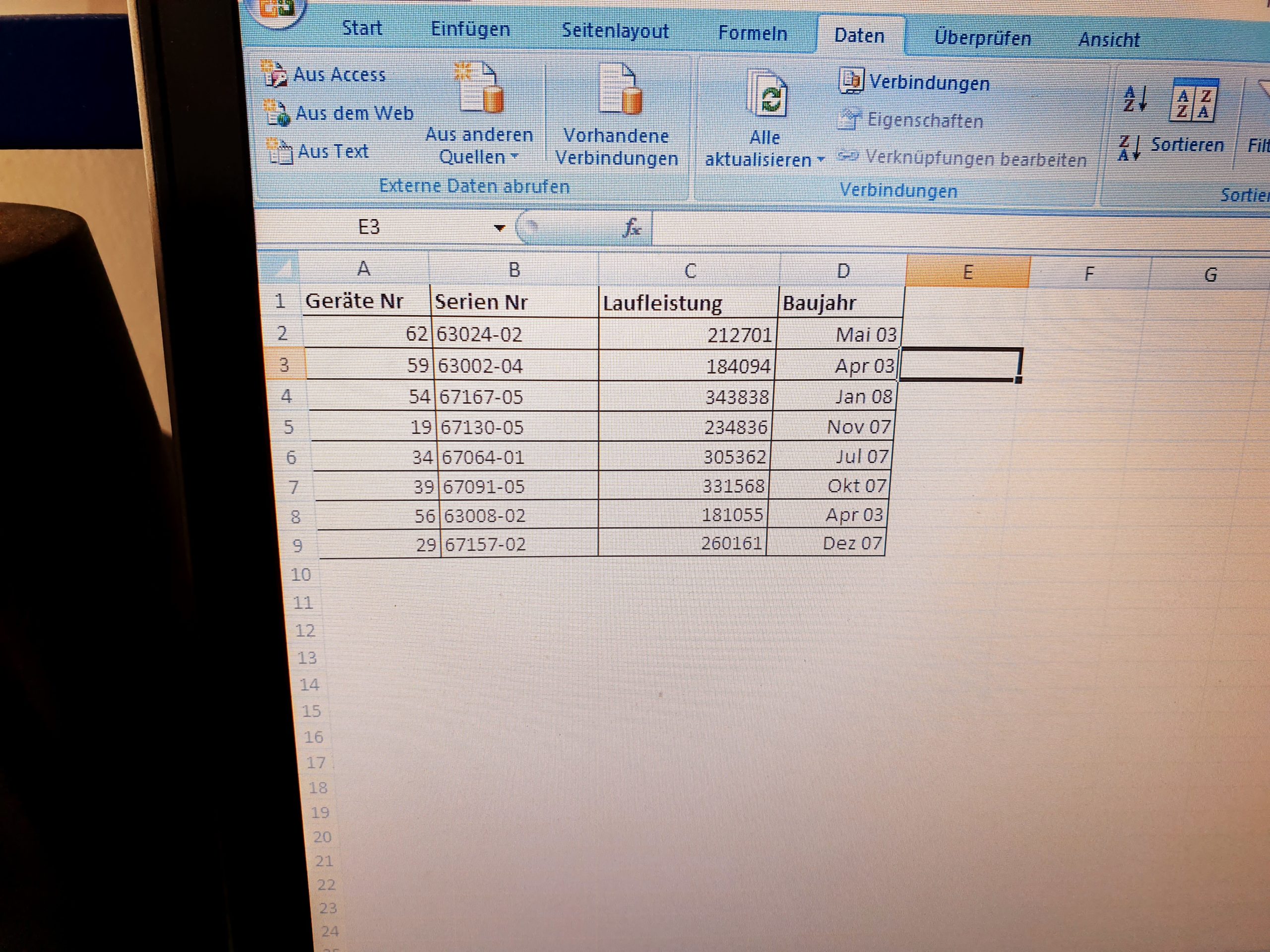Screen dimensions: 1270x952
Task: Click into the formula bar field
Action: 919,231
